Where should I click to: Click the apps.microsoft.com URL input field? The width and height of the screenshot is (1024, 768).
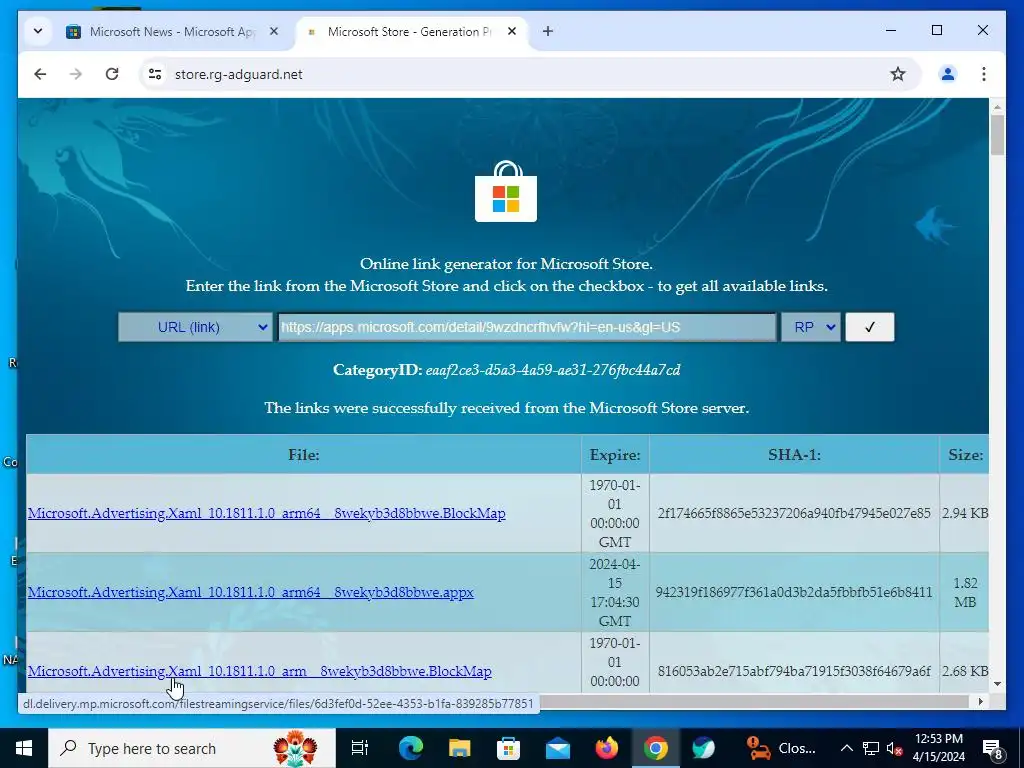527,327
